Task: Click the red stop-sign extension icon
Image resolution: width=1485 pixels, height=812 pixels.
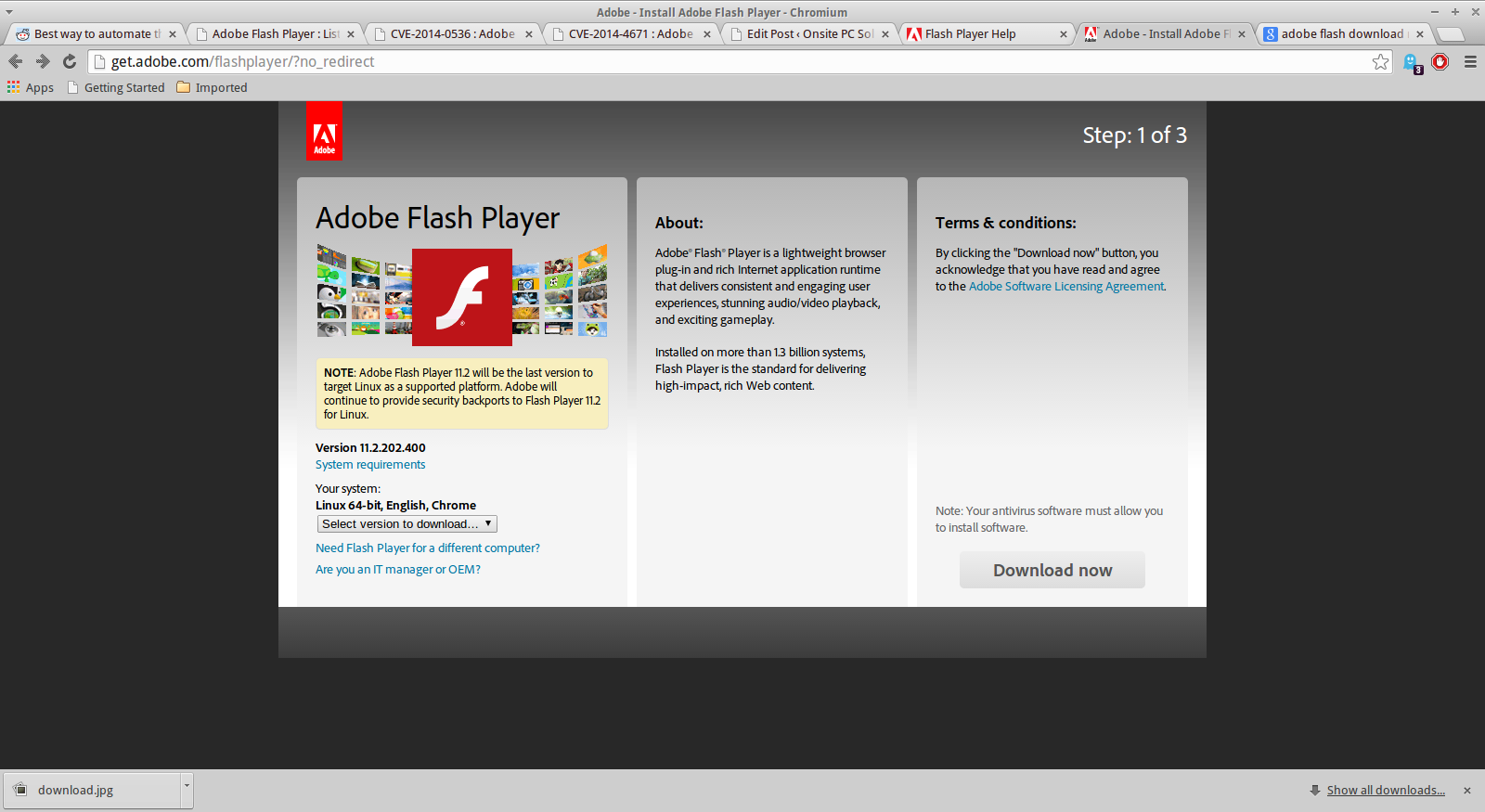Action: pos(1440,61)
